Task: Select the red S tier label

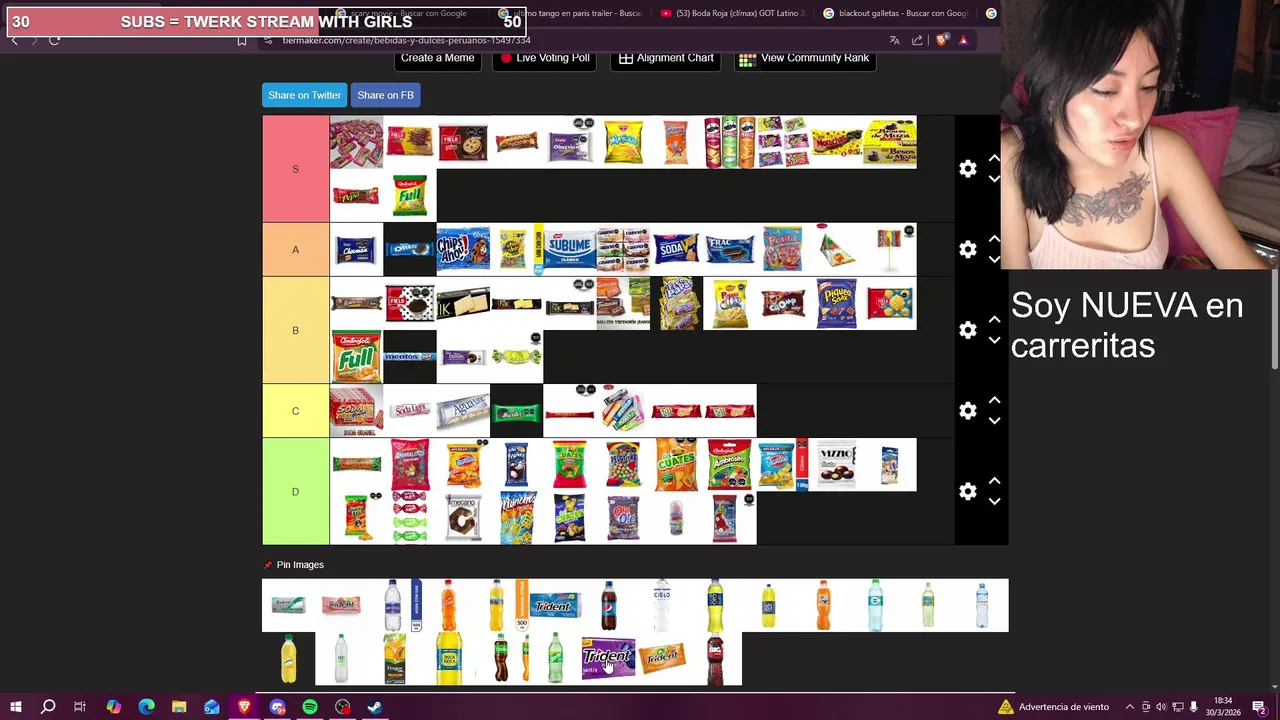Action: coord(295,169)
